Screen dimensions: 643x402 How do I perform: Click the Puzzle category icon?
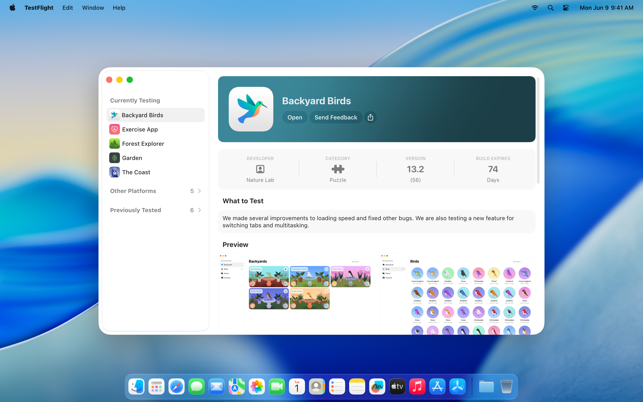(337, 169)
